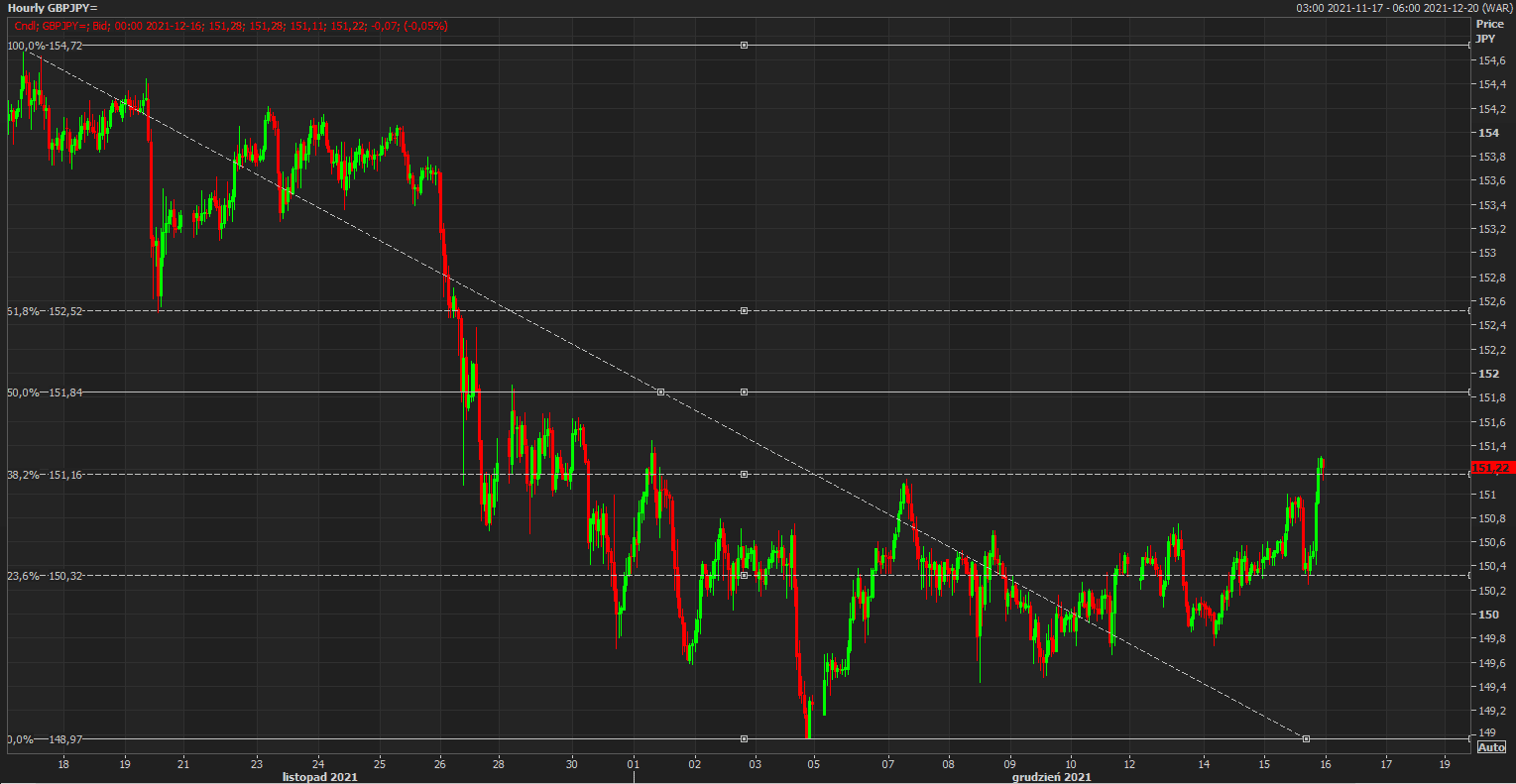
Task: Select the 0,0% level center handle
Action: point(744,739)
